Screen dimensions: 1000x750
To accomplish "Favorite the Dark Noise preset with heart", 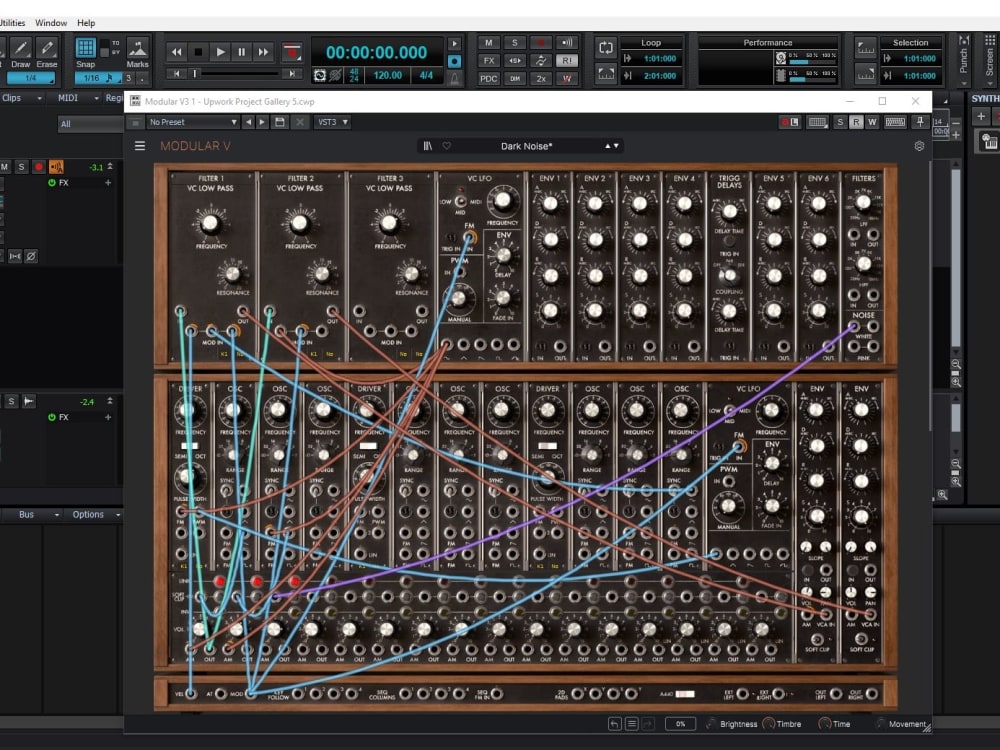I will tap(446, 146).
